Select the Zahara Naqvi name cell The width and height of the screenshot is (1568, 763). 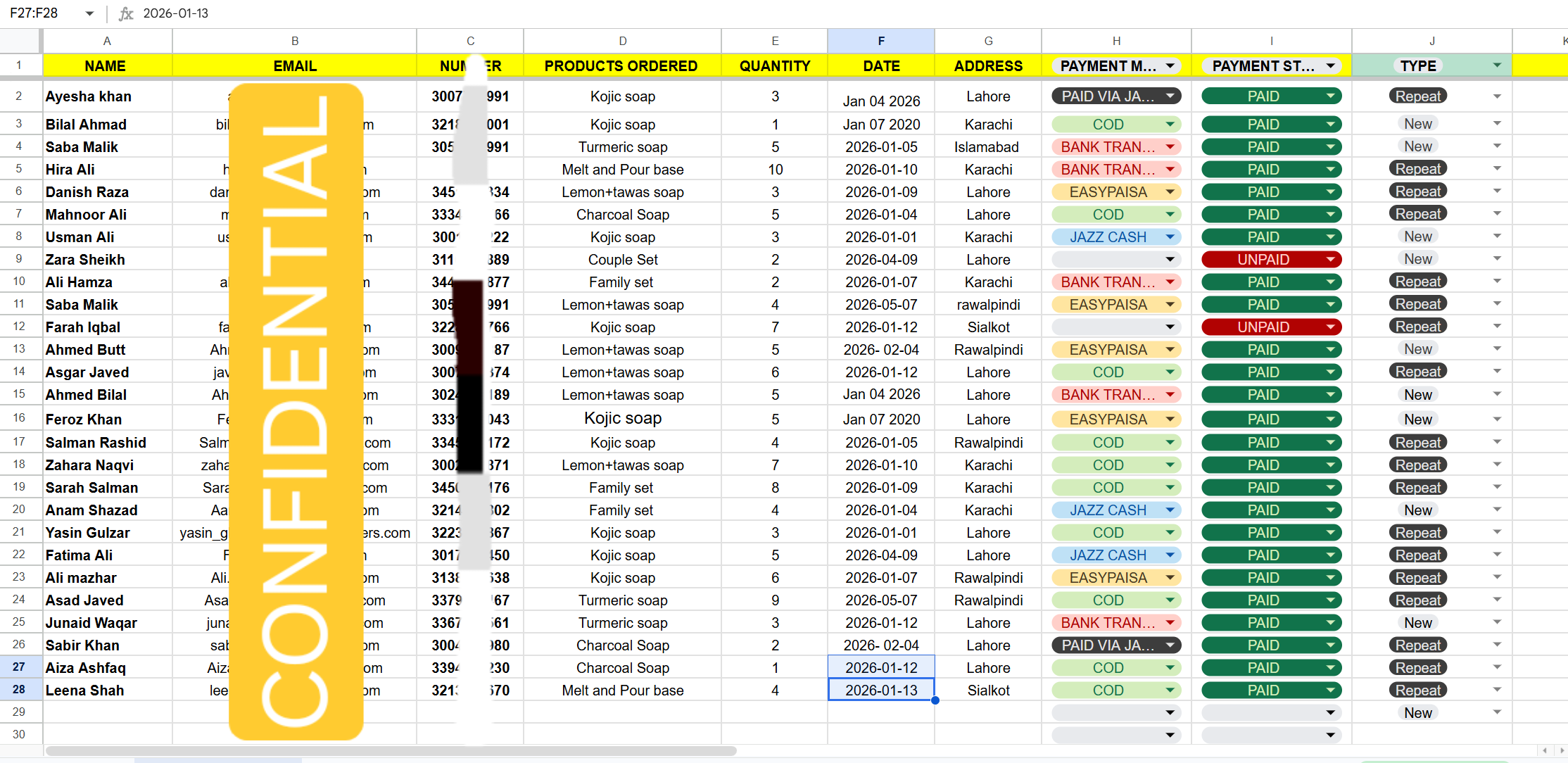[x=107, y=465]
